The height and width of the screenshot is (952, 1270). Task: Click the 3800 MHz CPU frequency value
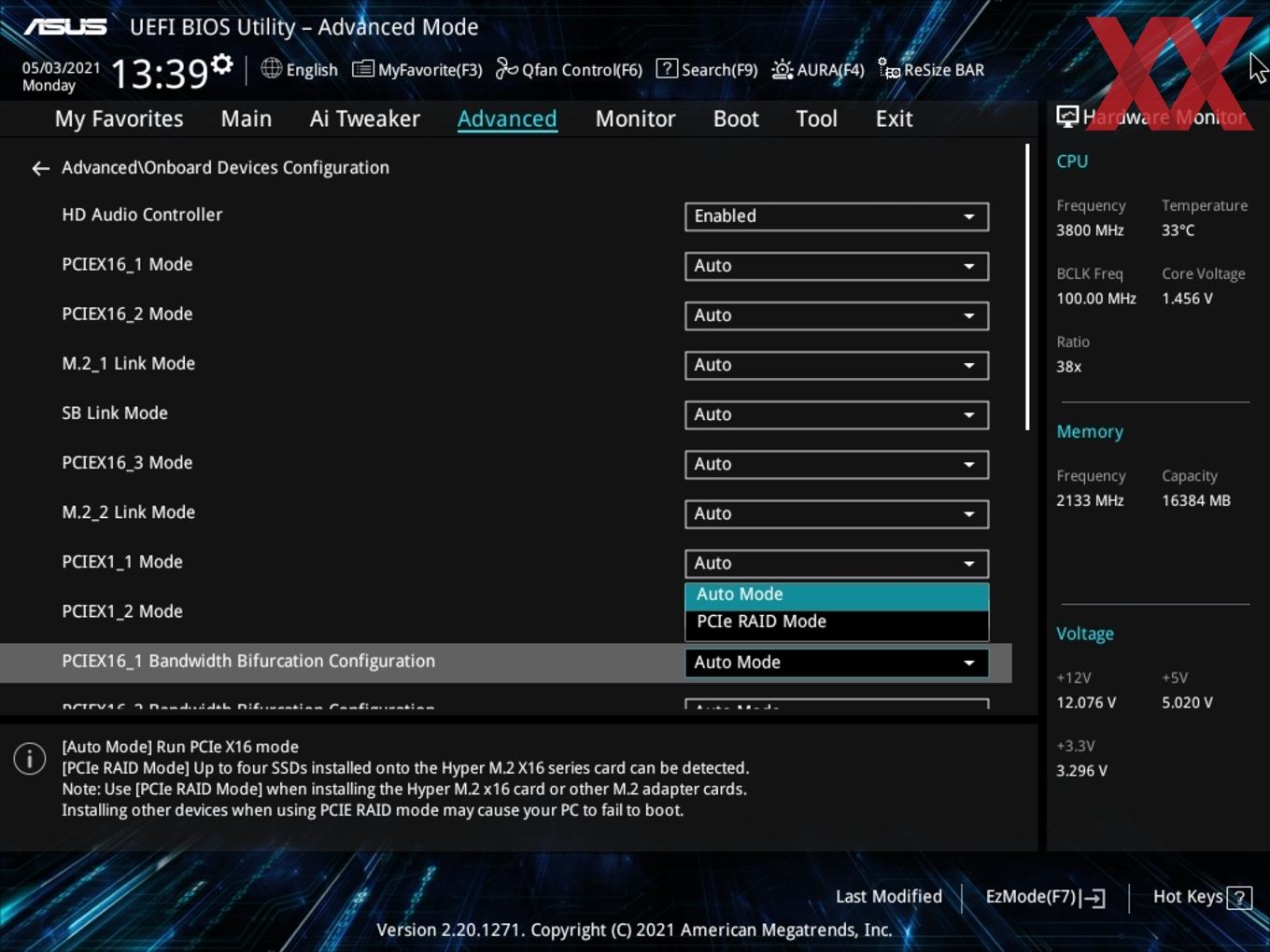[1090, 231]
